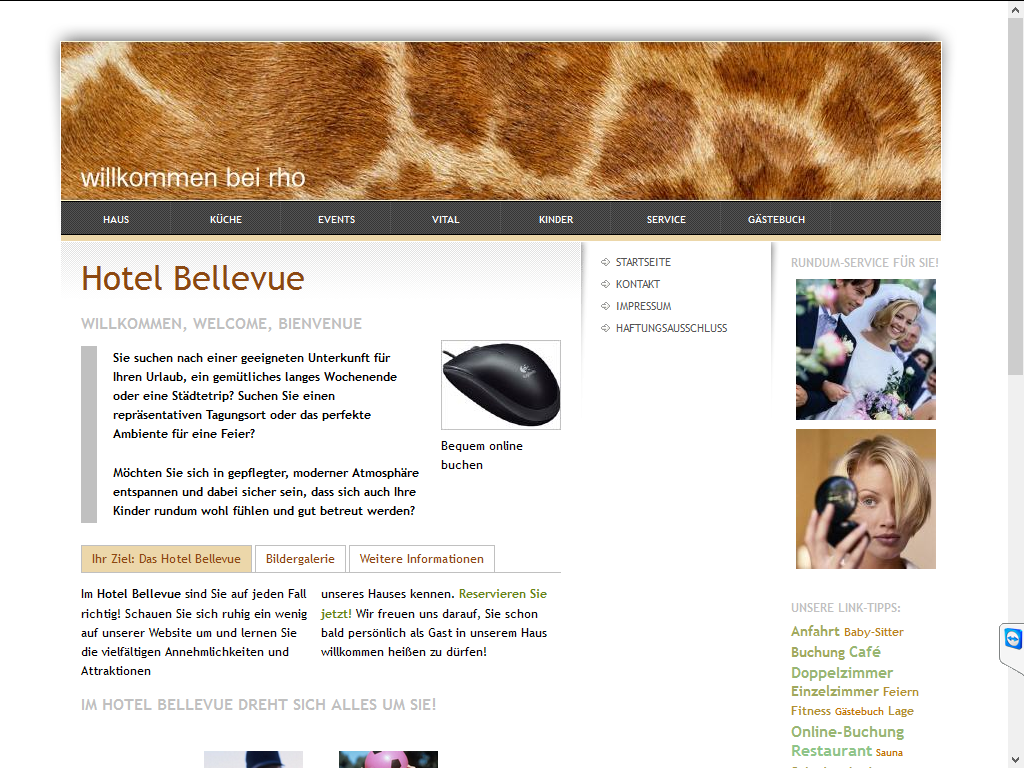This screenshot has width=1024, height=768.
Task: Switch to the Bildergalerie tab
Action: pos(300,559)
